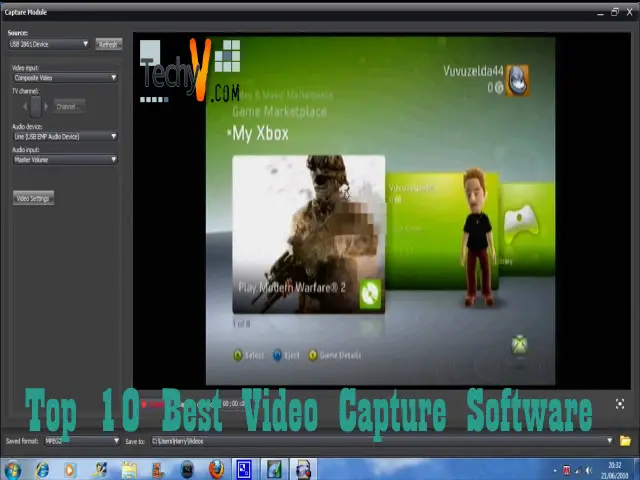The height and width of the screenshot is (480, 640).
Task: Close the Capture Module window
Action: [x=630, y=12]
